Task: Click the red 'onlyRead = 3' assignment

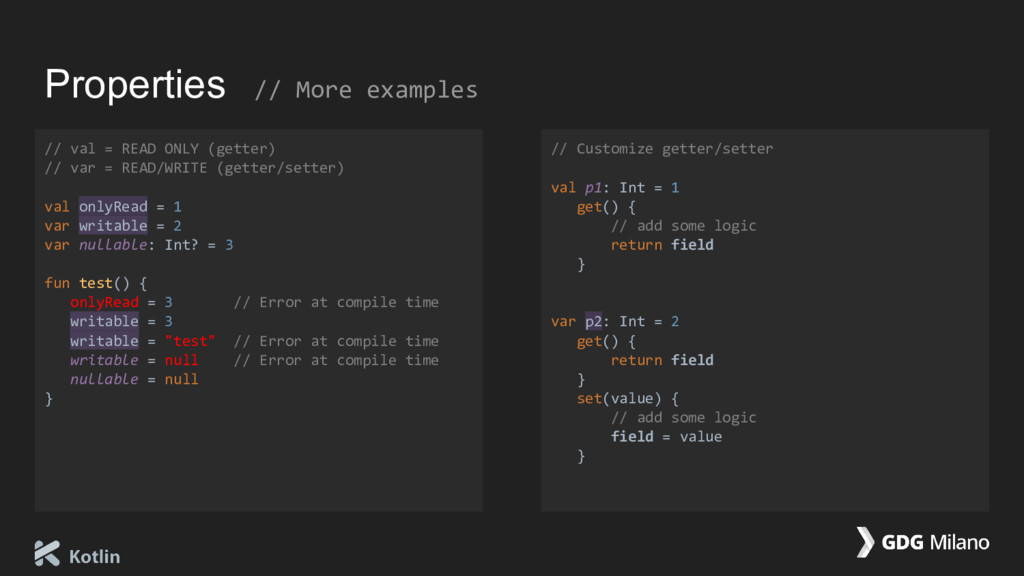Action: (x=121, y=302)
